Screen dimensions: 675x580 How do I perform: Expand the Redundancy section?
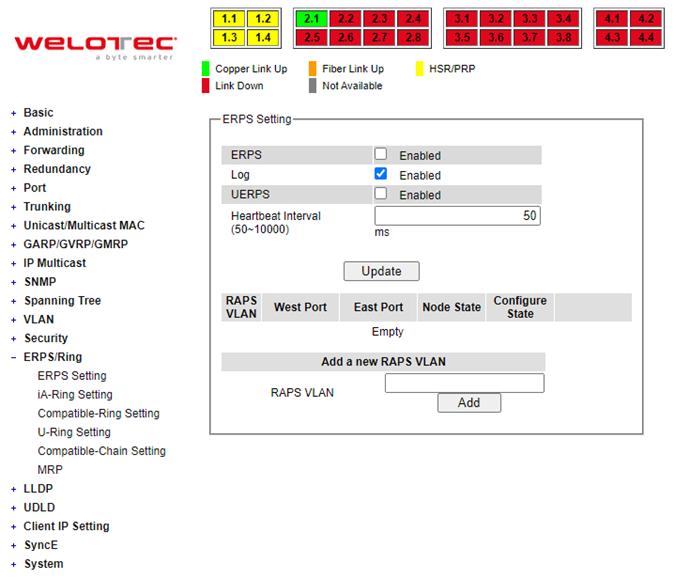pyautogui.click(x=57, y=169)
